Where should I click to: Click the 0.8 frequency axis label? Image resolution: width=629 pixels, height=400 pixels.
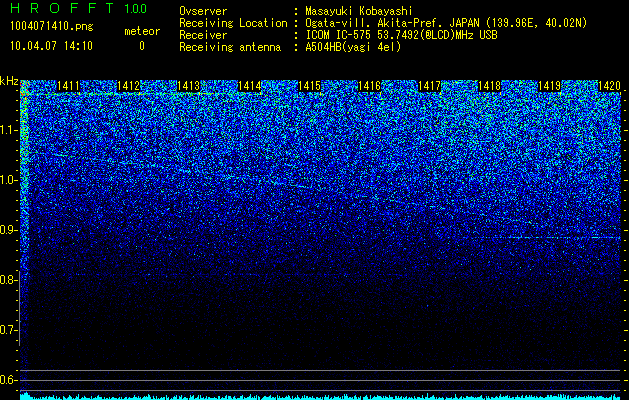click(9, 280)
